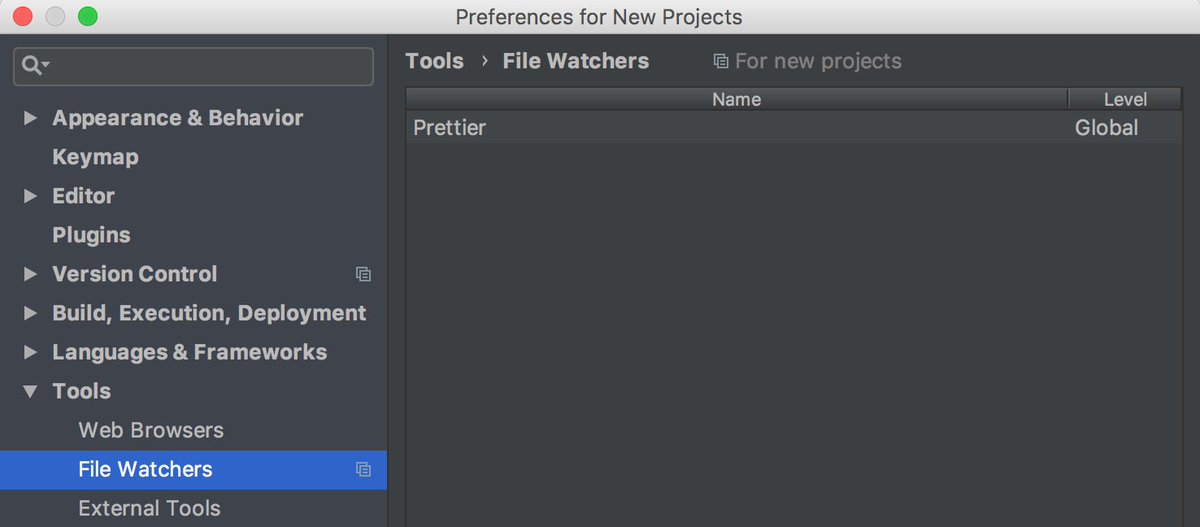Open the Keymap settings page
The image size is (1200, 527).
95,157
